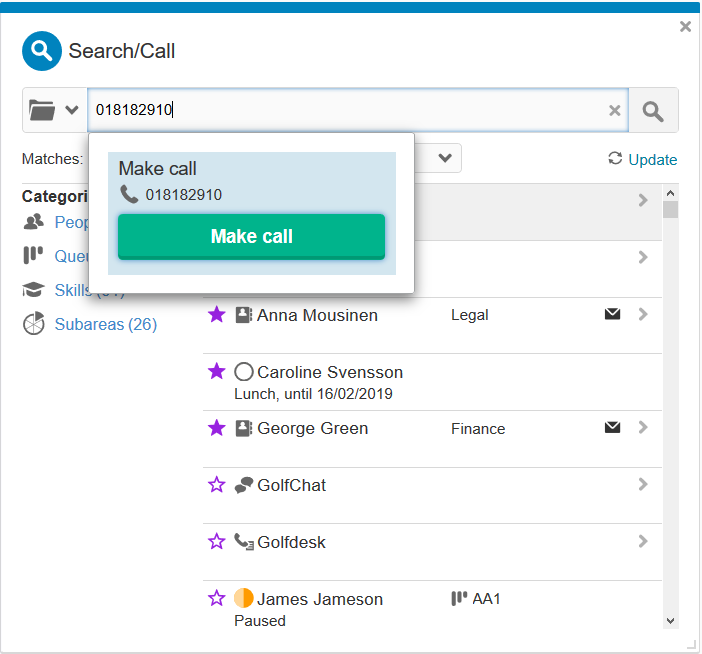Viewport: 702px width, 654px height.
Task: Open Subareas (26) category
Action: [105, 324]
